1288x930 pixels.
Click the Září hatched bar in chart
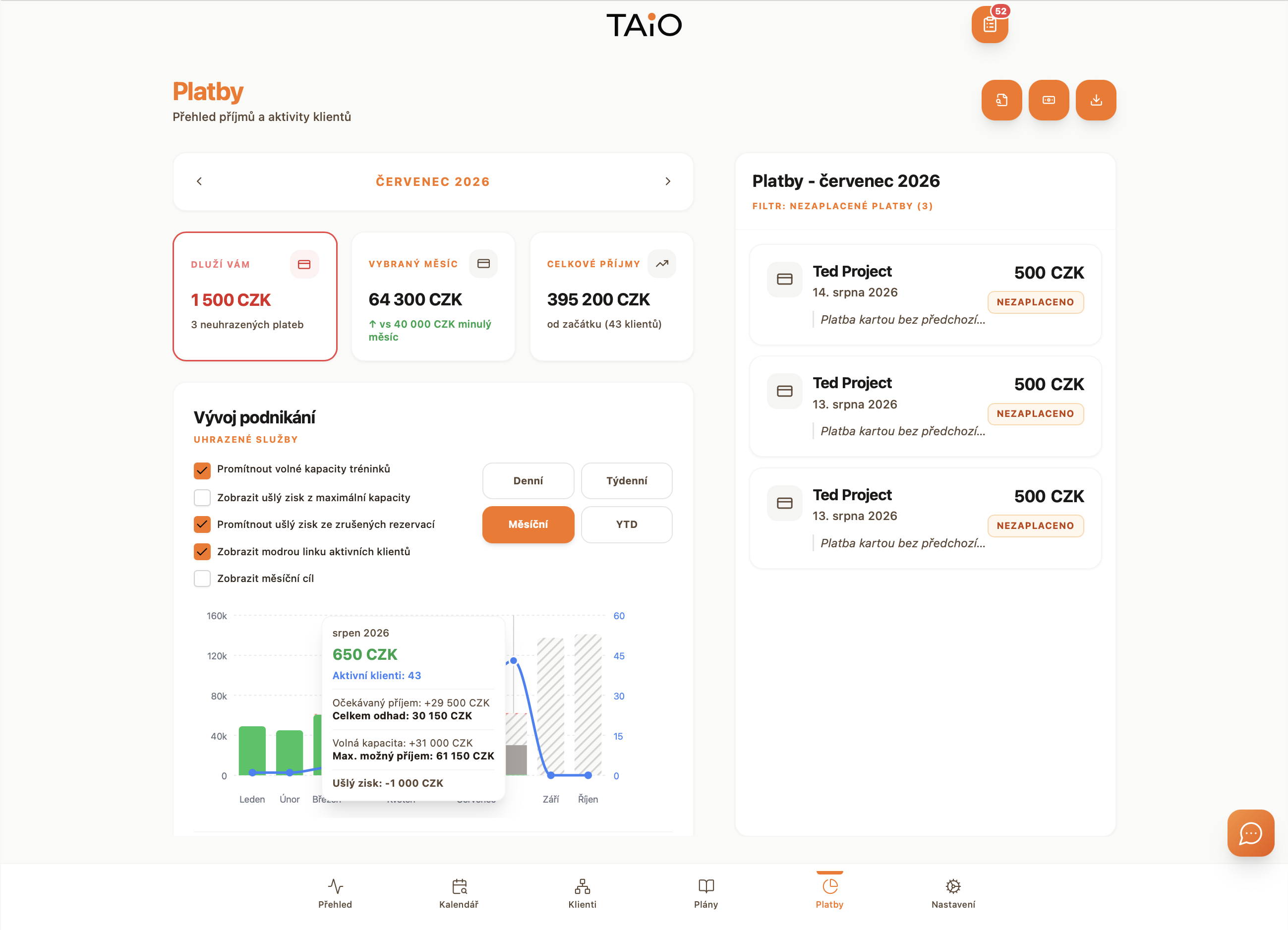click(x=551, y=706)
